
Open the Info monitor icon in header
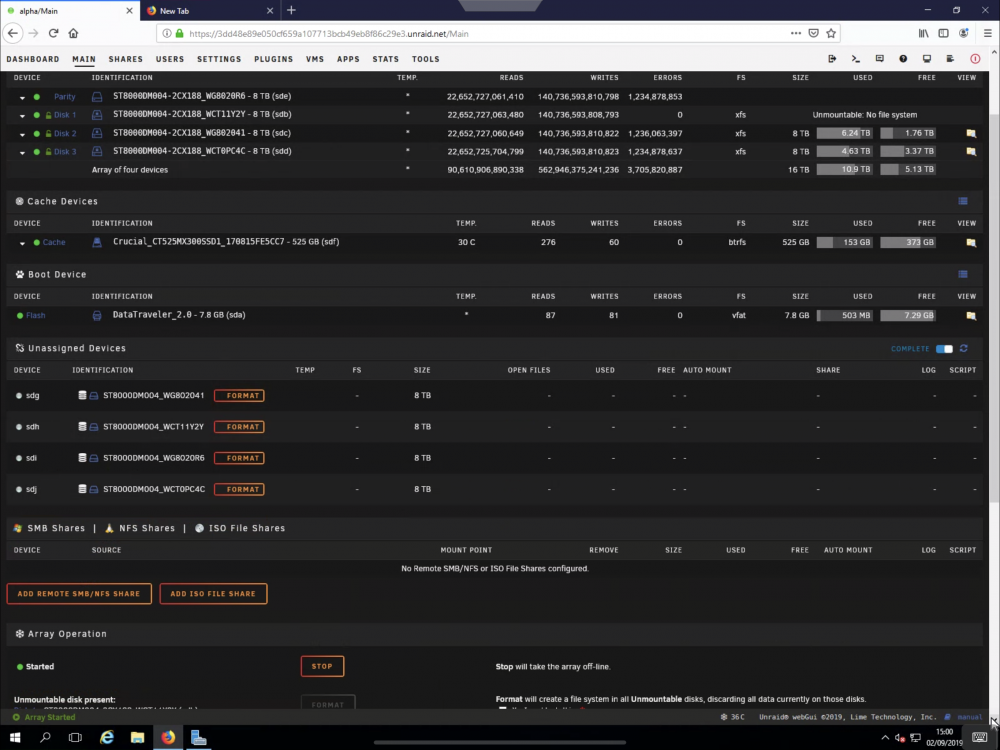click(x=927, y=59)
